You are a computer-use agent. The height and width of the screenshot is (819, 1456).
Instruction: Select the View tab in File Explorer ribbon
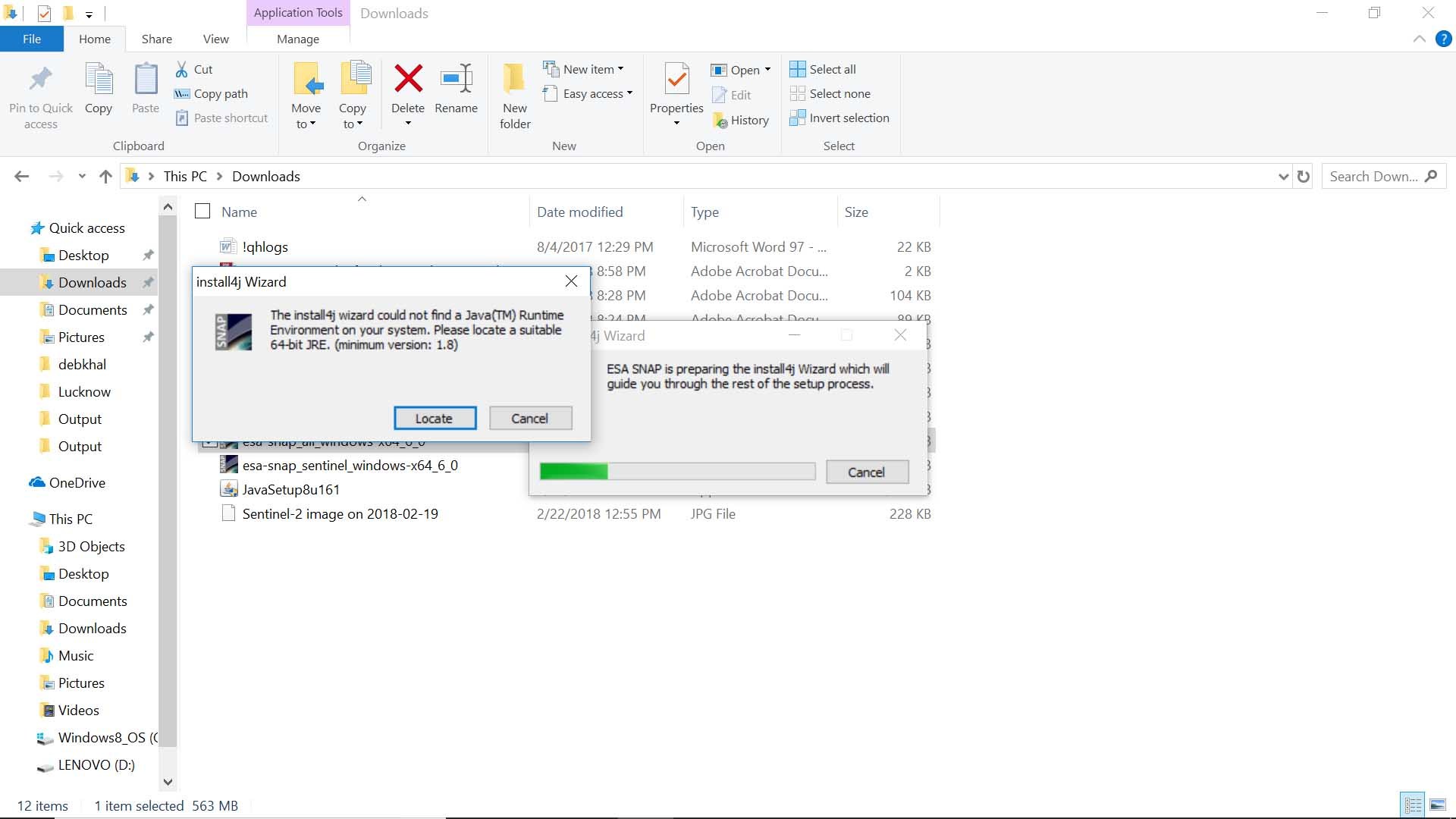pos(215,38)
